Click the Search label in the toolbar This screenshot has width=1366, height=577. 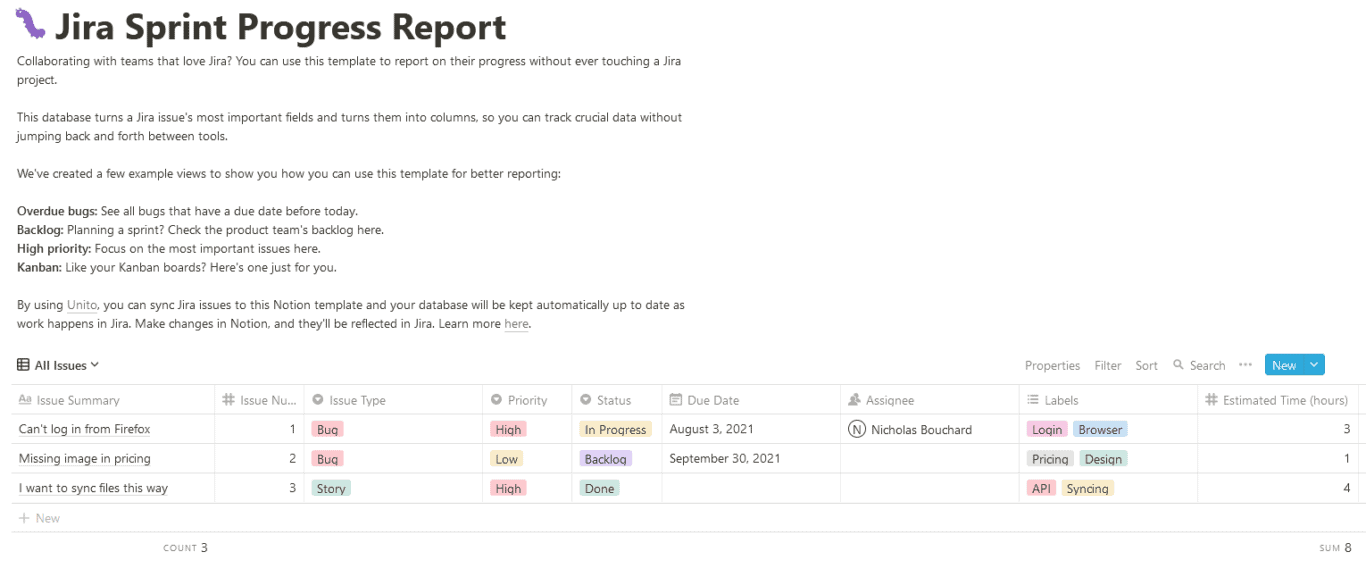click(x=1207, y=365)
